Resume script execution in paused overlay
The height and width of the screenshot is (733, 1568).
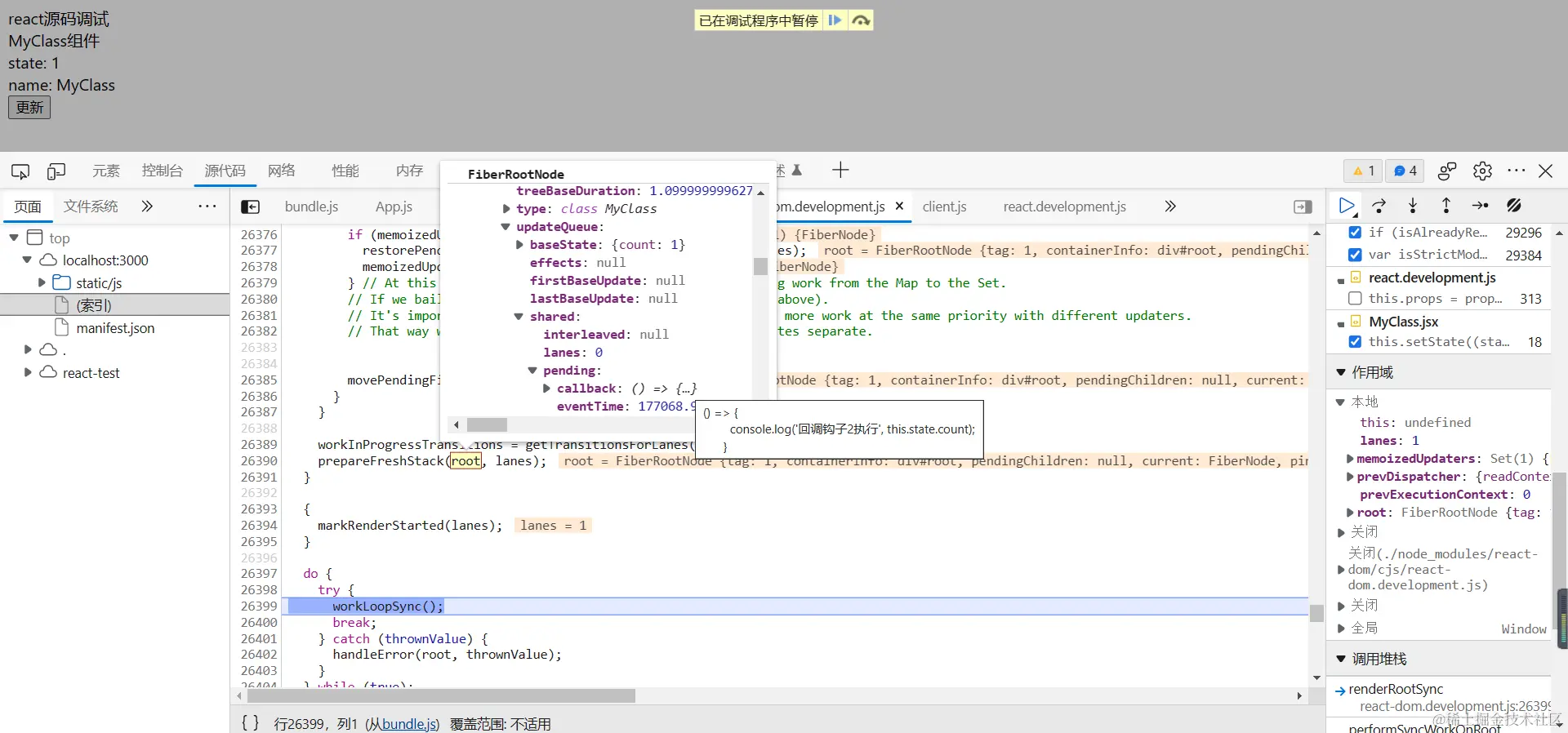[835, 20]
